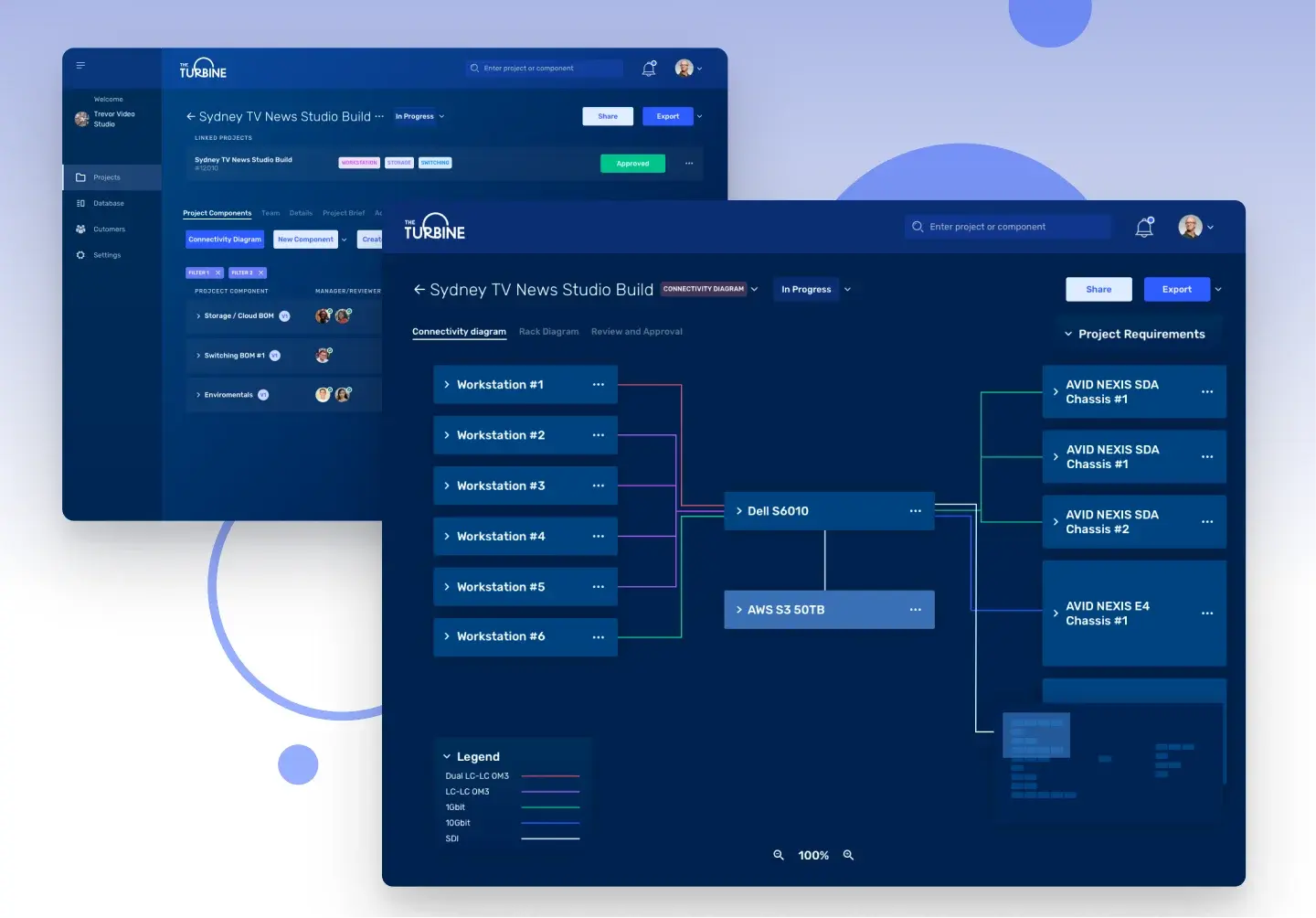
Task: Click the notification bell in the front window
Action: (x=1144, y=227)
